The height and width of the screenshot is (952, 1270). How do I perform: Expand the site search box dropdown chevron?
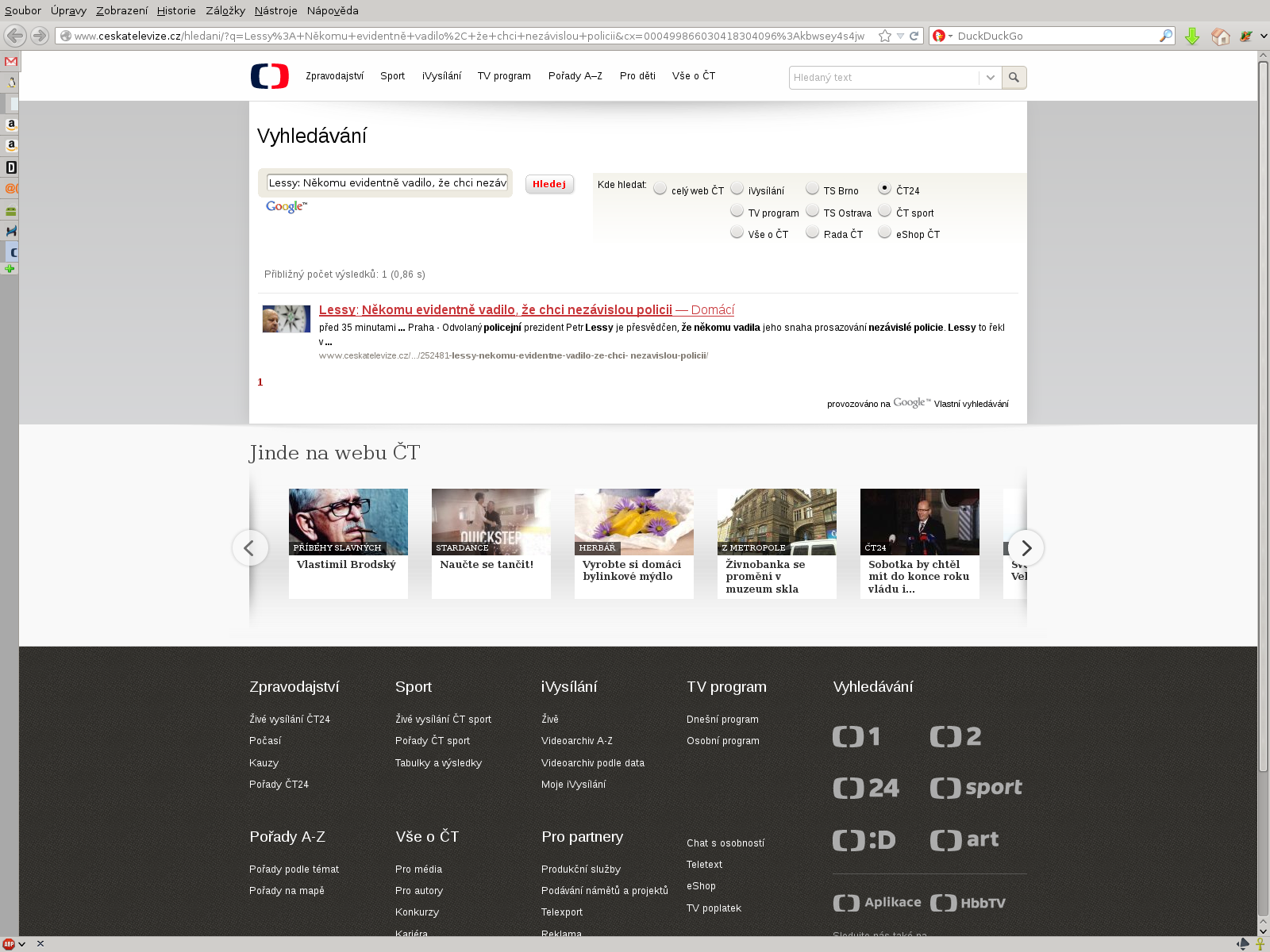coord(990,78)
